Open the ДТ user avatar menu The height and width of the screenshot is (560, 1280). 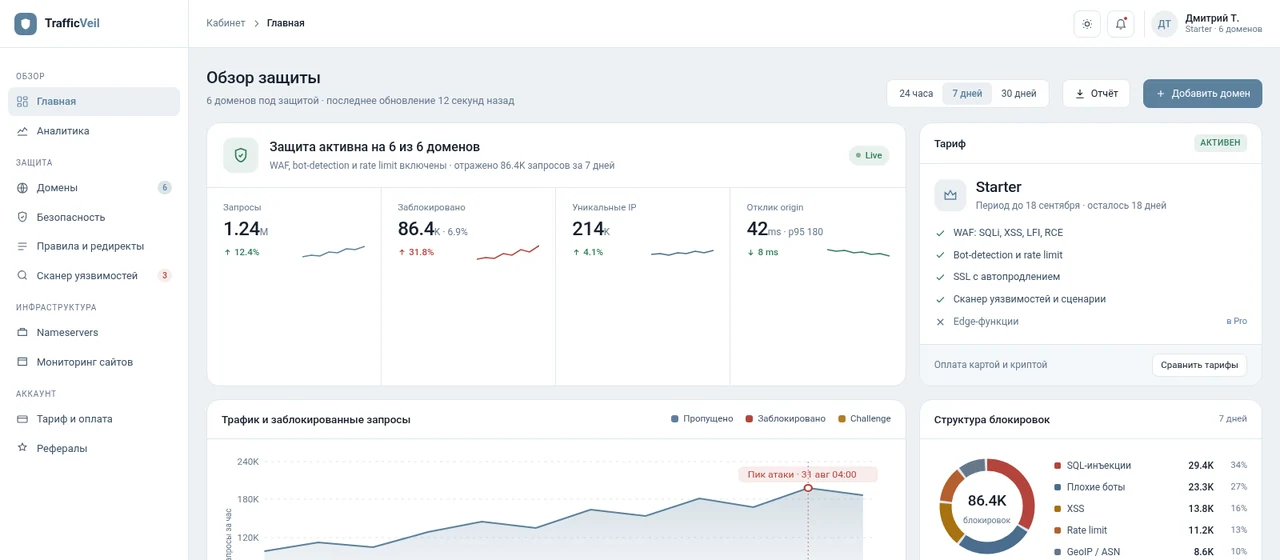(1164, 24)
